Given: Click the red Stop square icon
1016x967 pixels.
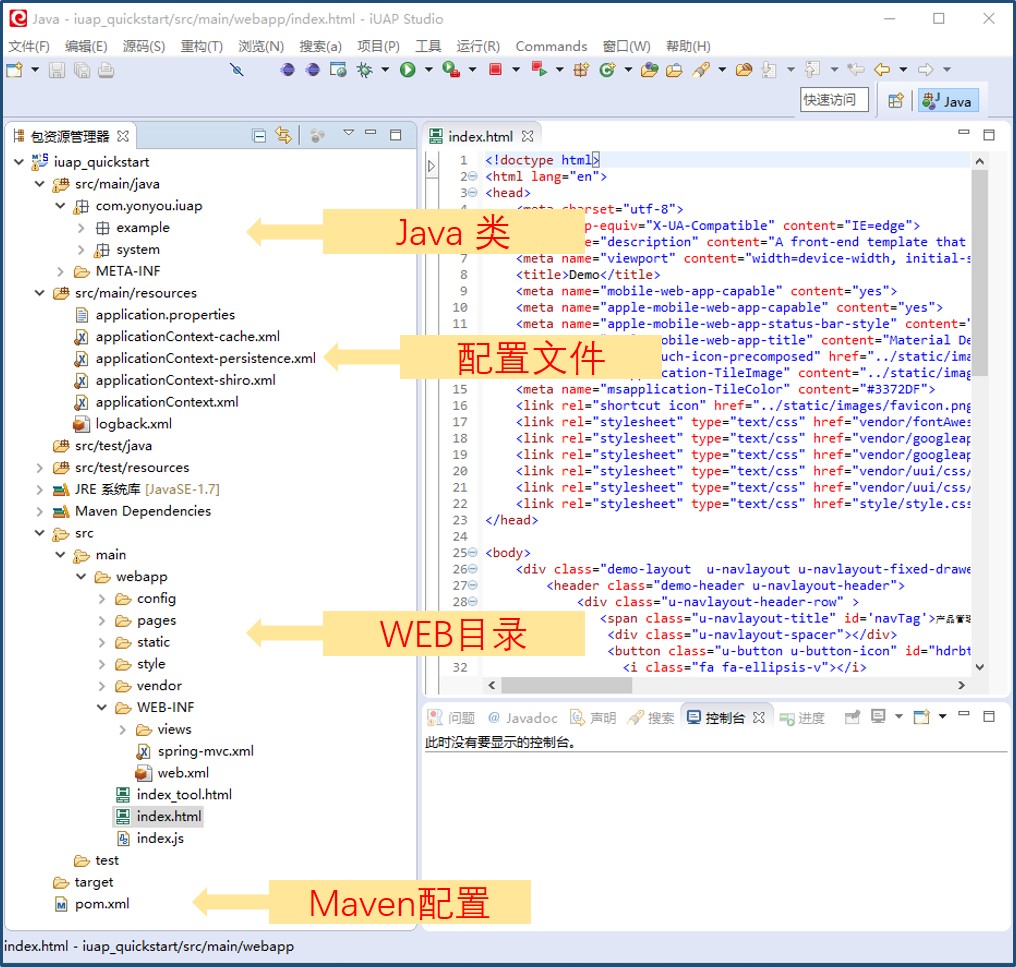Looking at the screenshot, I should pyautogui.click(x=495, y=70).
